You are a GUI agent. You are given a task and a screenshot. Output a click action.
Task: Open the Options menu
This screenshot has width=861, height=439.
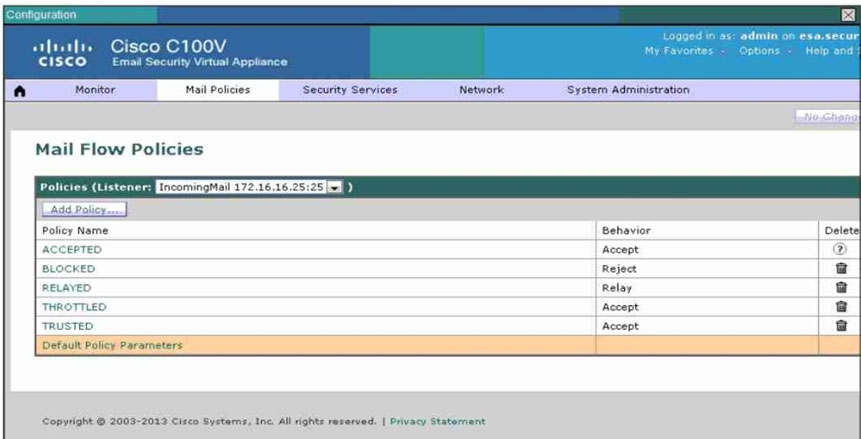759,51
